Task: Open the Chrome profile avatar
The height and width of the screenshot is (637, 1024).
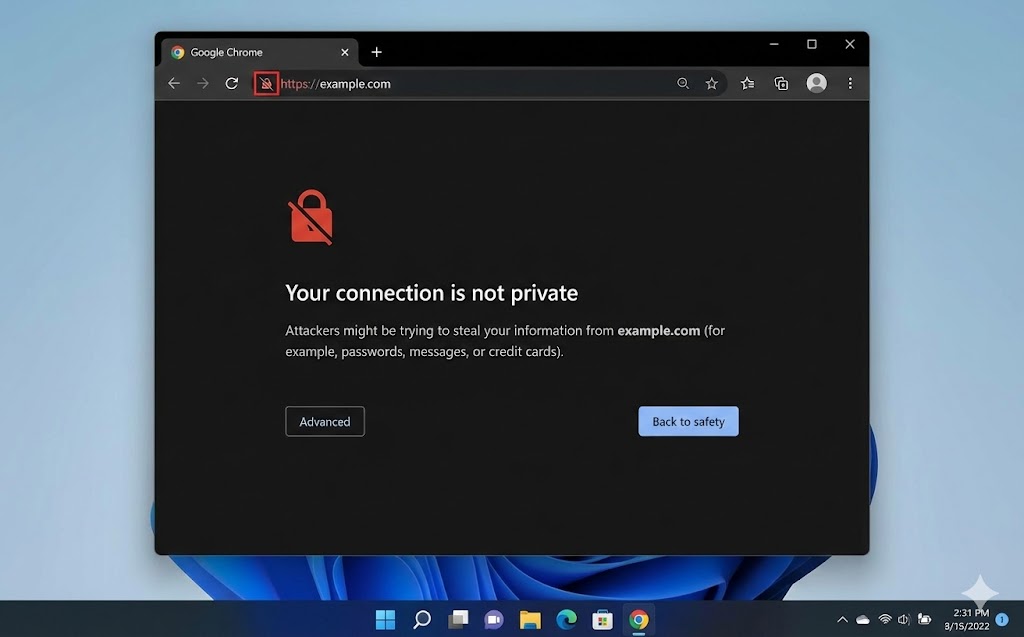Action: (816, 84)
